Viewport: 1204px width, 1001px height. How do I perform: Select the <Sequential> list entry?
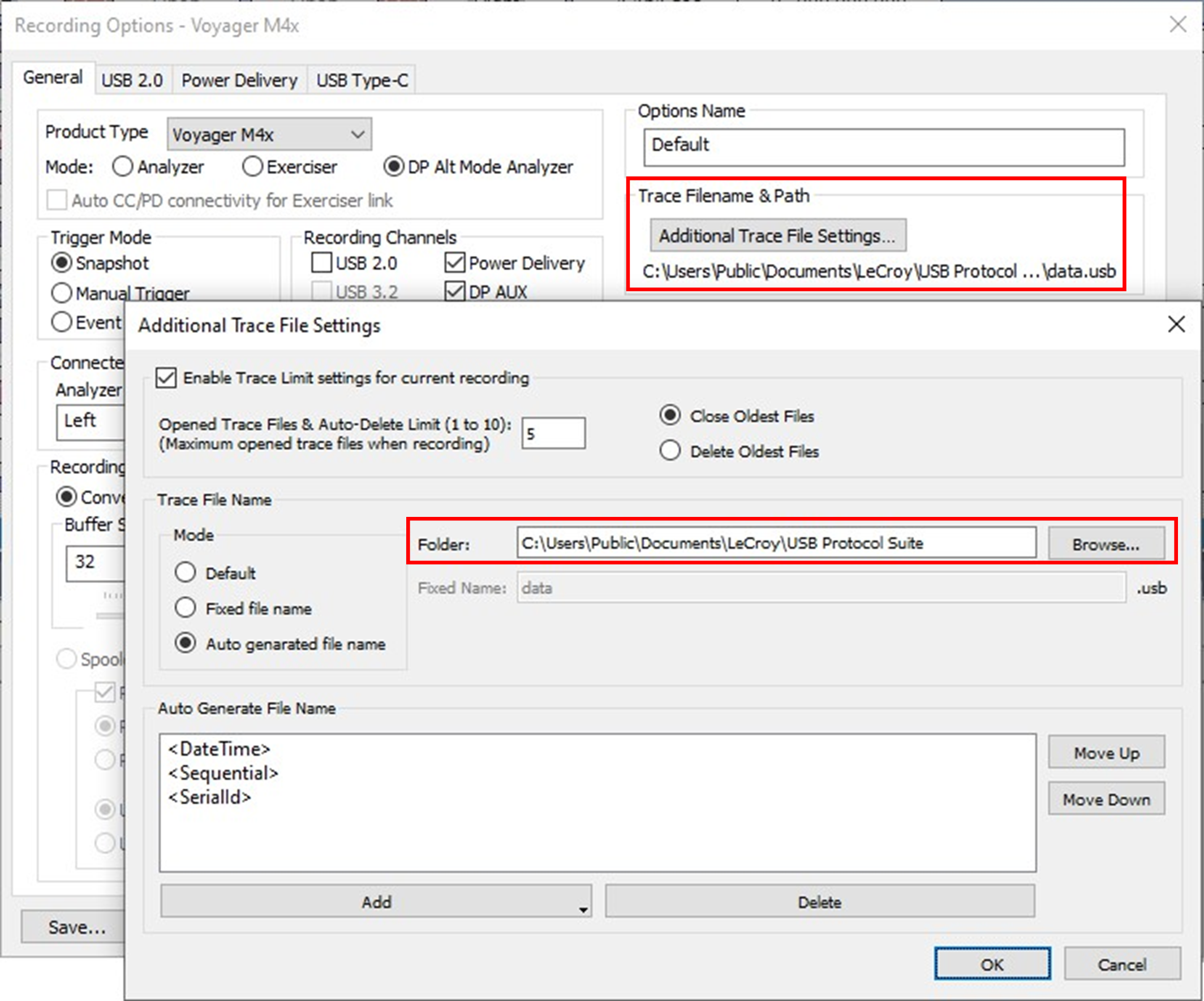pyautogui.click(x=223, y=773)
